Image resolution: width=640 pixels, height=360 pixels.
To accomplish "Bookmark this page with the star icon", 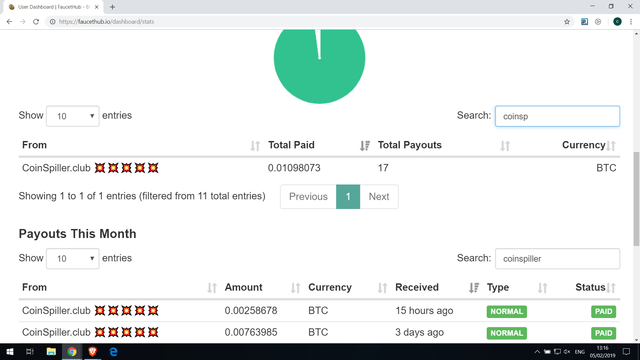I will [x=567, y=22].
